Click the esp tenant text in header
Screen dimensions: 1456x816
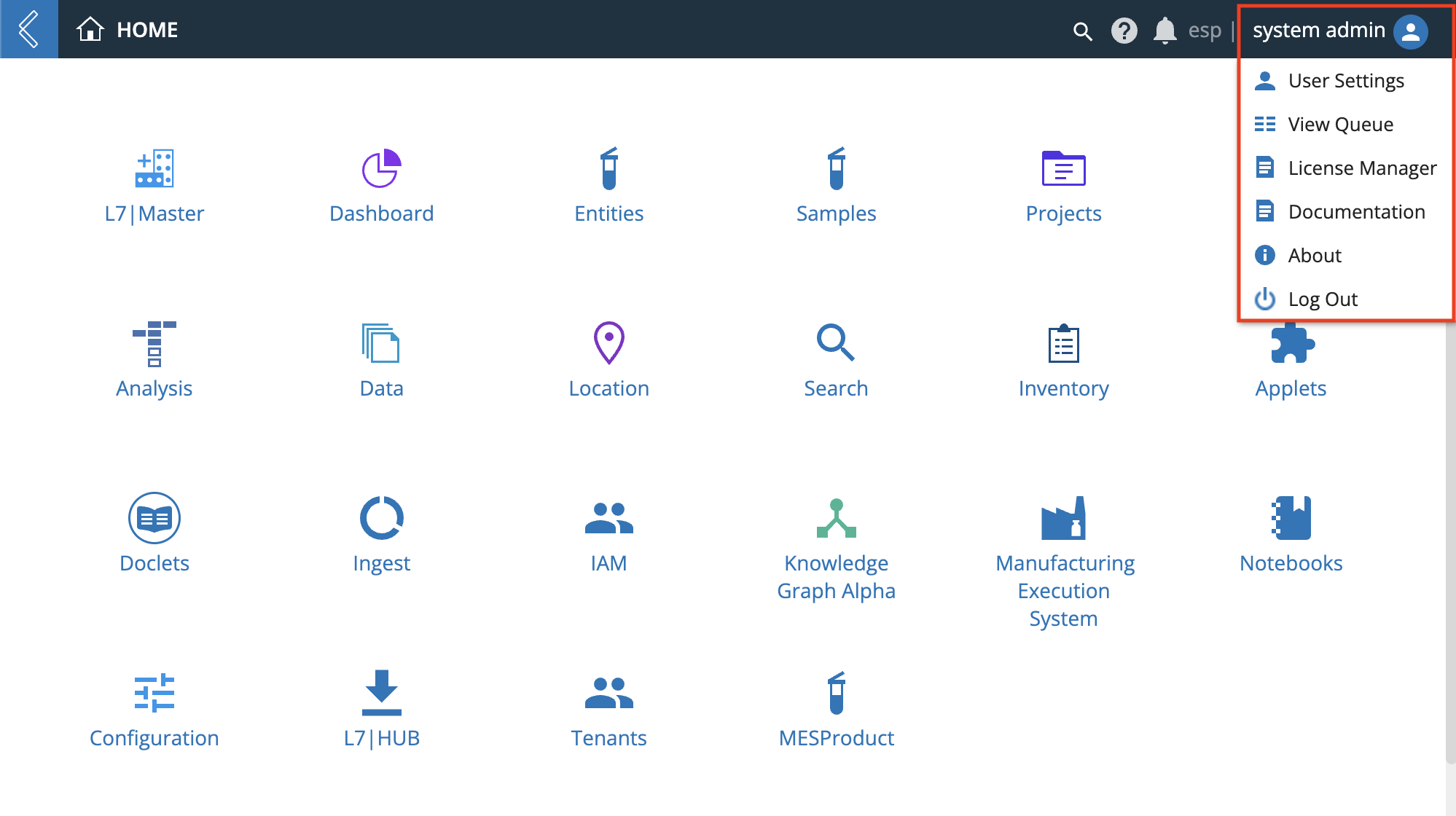(x=1205, y=31)
